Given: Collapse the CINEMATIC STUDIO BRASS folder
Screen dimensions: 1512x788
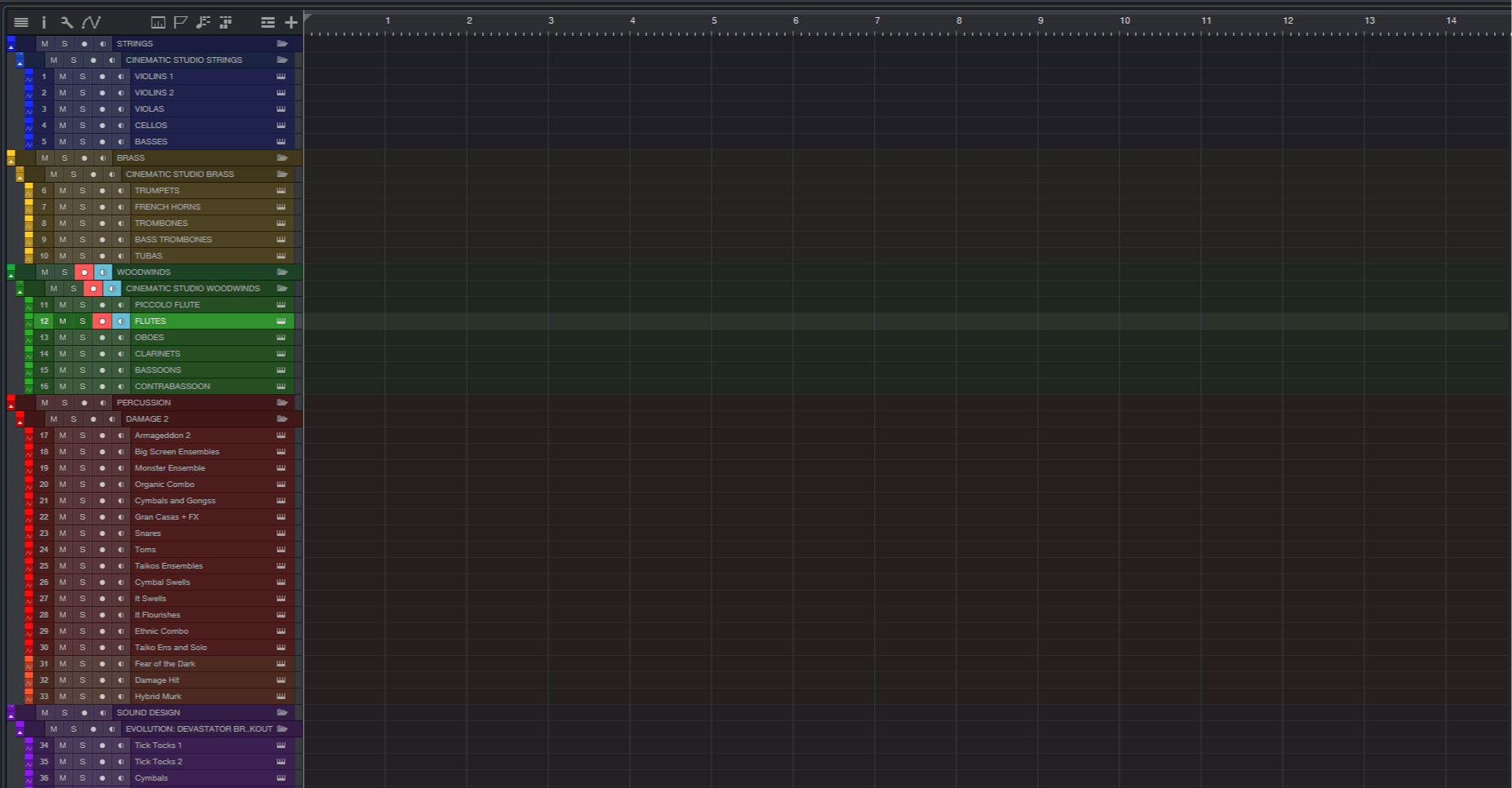Looking at the screenshot, I should pyautogui.click(x=20, y=178).
